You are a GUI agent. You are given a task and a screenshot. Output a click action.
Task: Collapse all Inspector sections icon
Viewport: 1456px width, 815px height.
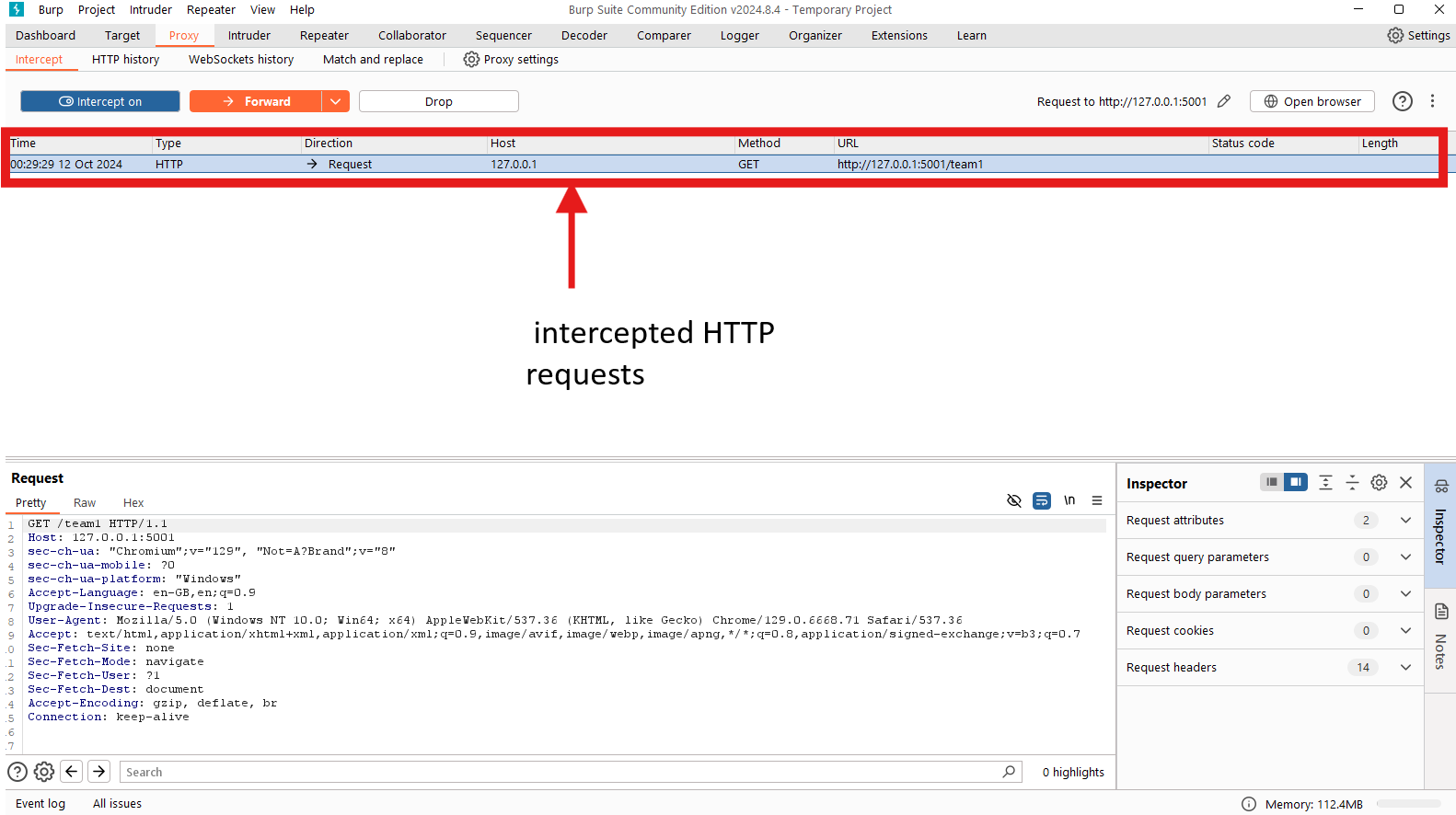[1352, 482]
